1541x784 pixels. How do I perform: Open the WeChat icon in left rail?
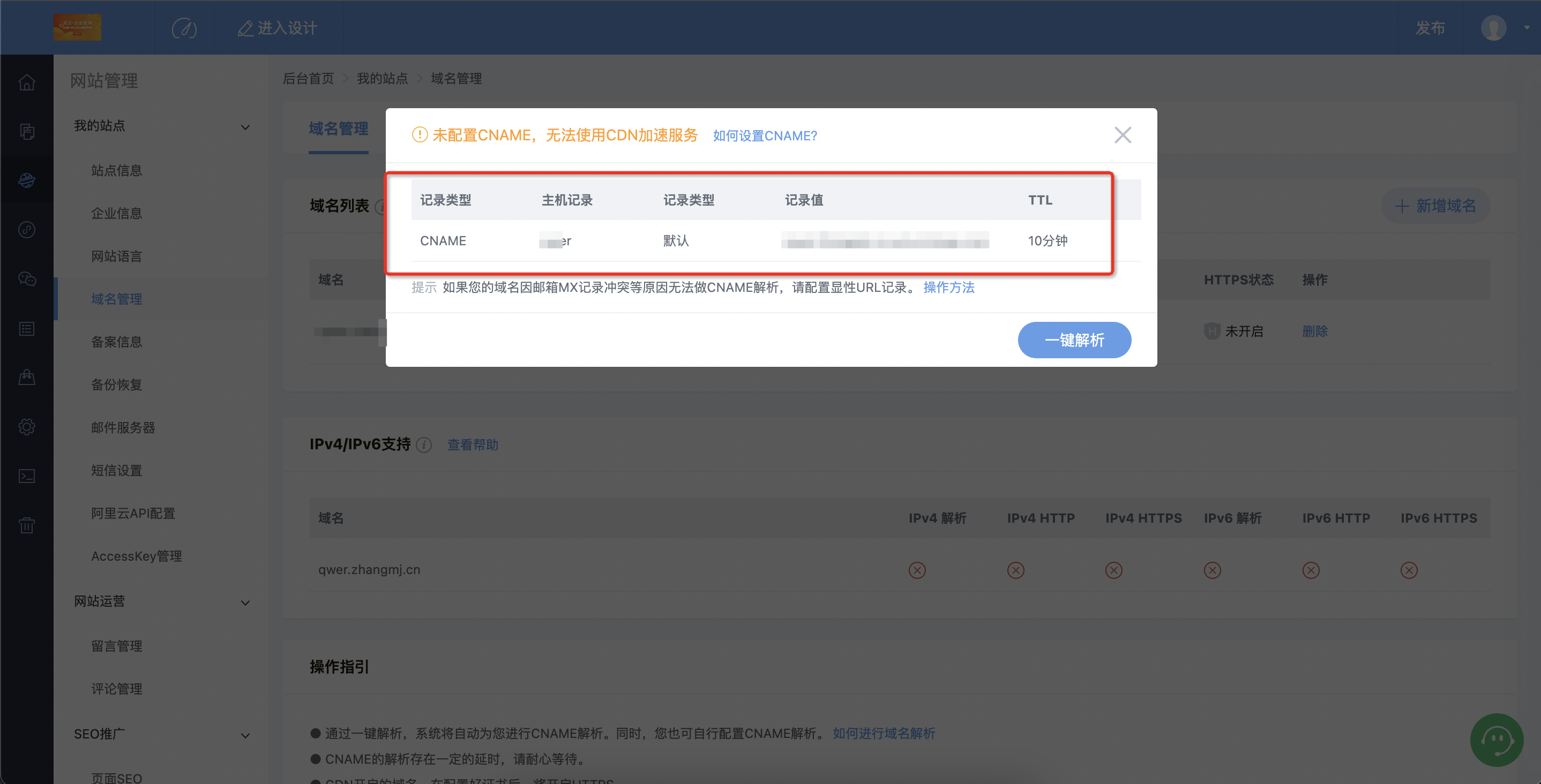(x=26, y=278)
